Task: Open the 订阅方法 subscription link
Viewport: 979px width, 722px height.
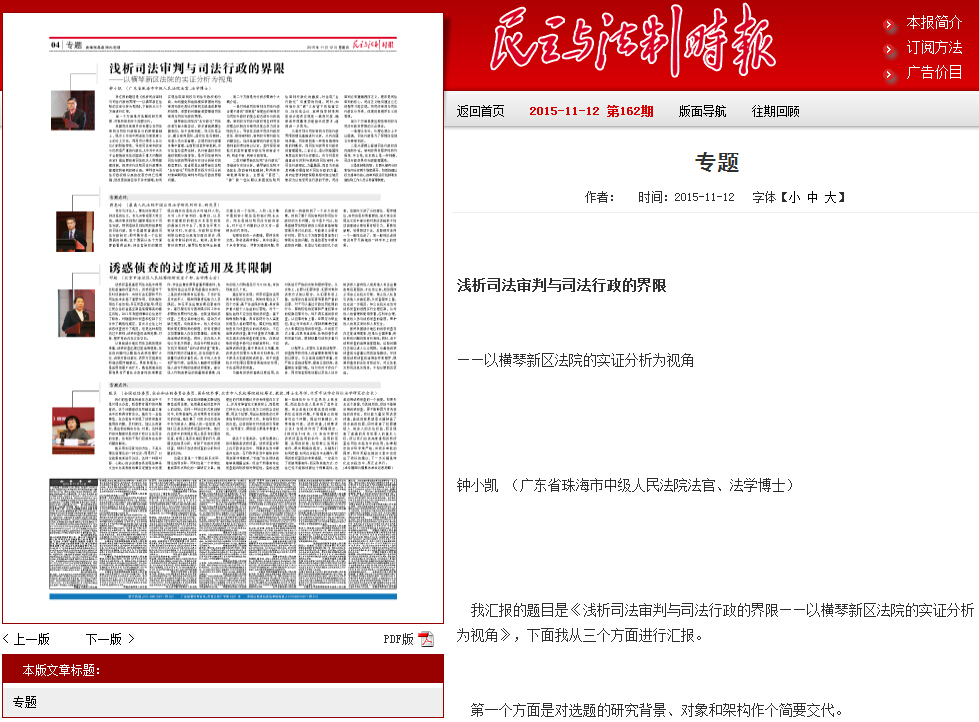Action: point(934,47)
